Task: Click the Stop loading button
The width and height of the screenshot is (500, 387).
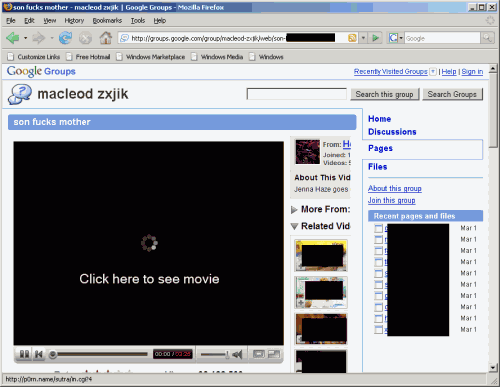Action: [x=85, y=38]
